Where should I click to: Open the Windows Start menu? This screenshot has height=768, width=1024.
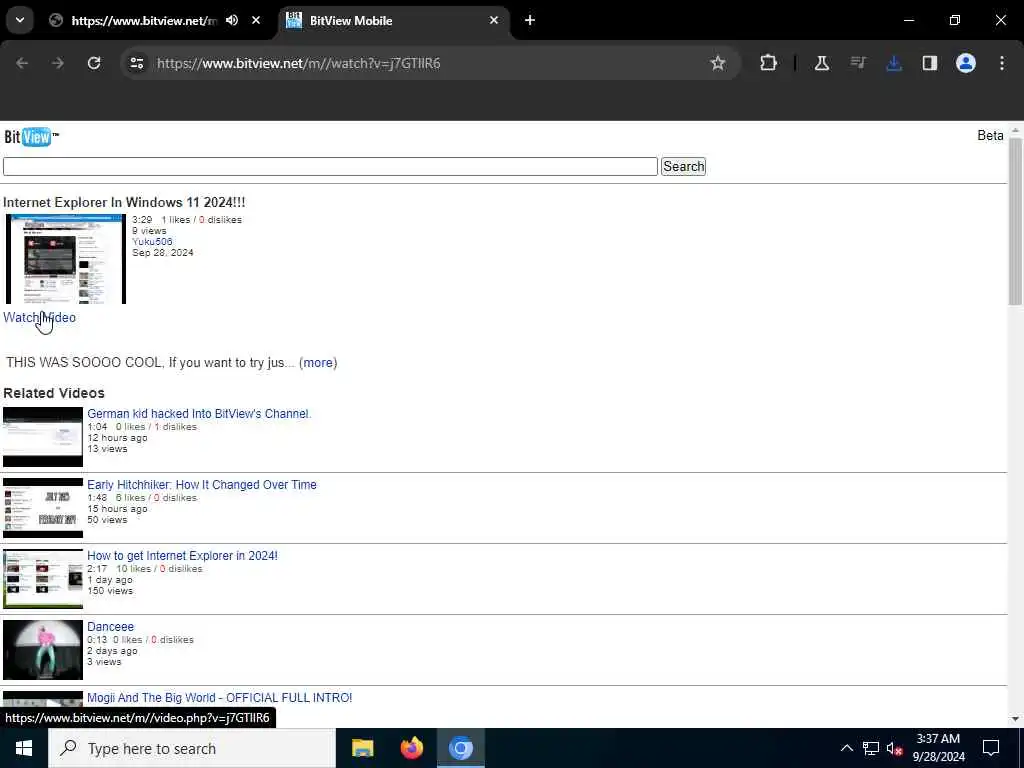tap(24, 748)
